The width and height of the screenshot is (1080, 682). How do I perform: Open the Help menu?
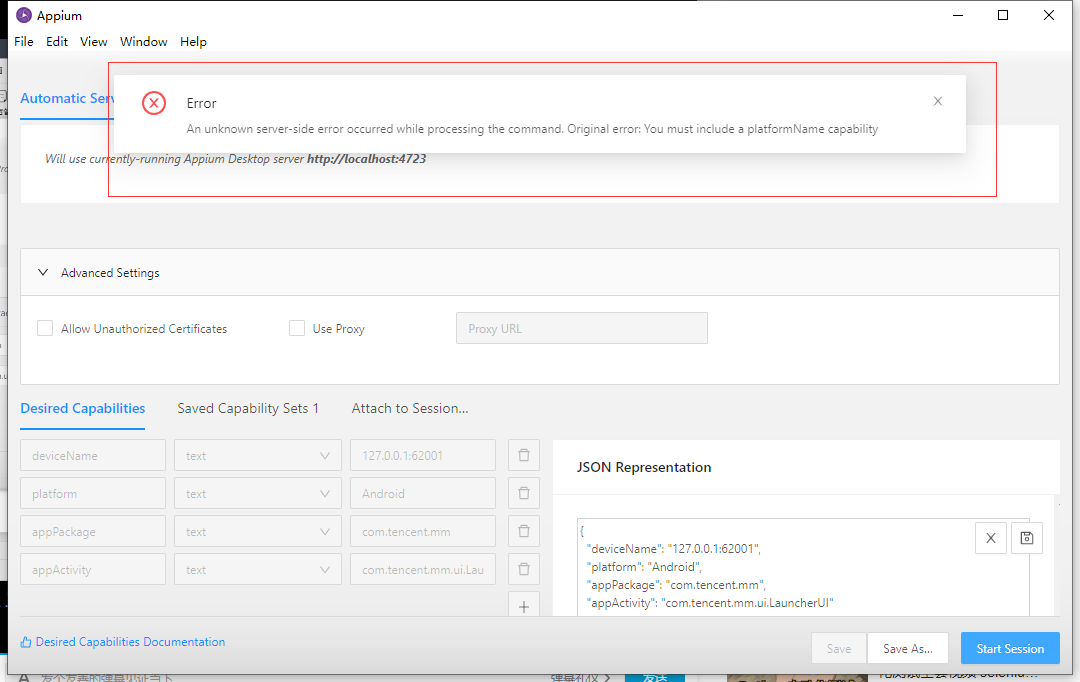point(194,41)
